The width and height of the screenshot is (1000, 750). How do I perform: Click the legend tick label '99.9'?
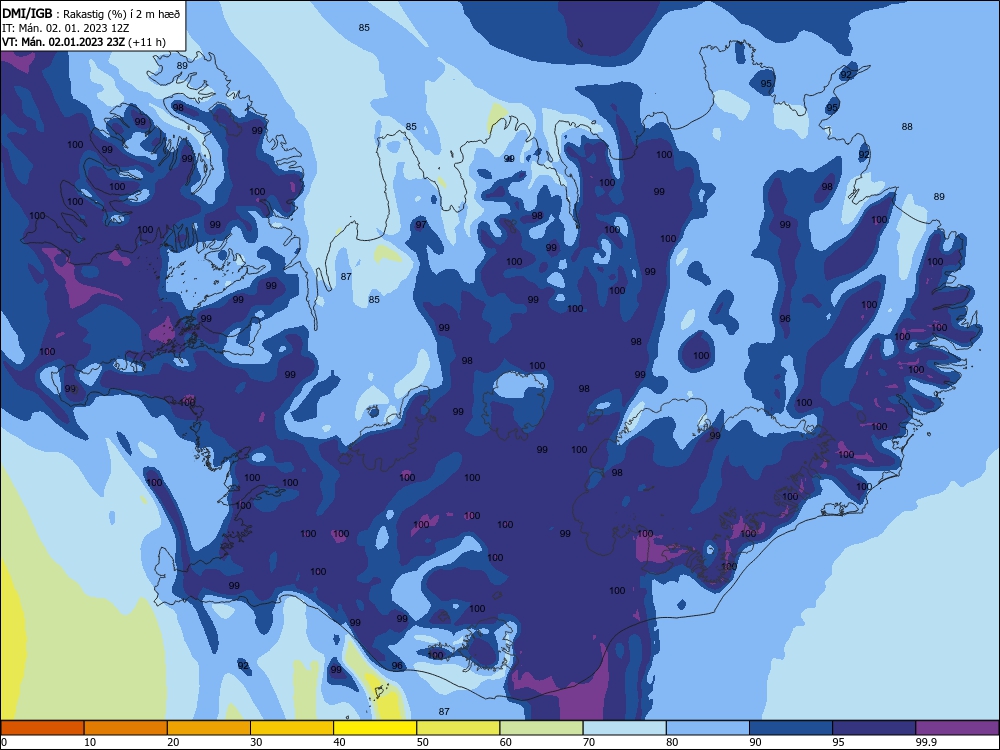(927, 742)
